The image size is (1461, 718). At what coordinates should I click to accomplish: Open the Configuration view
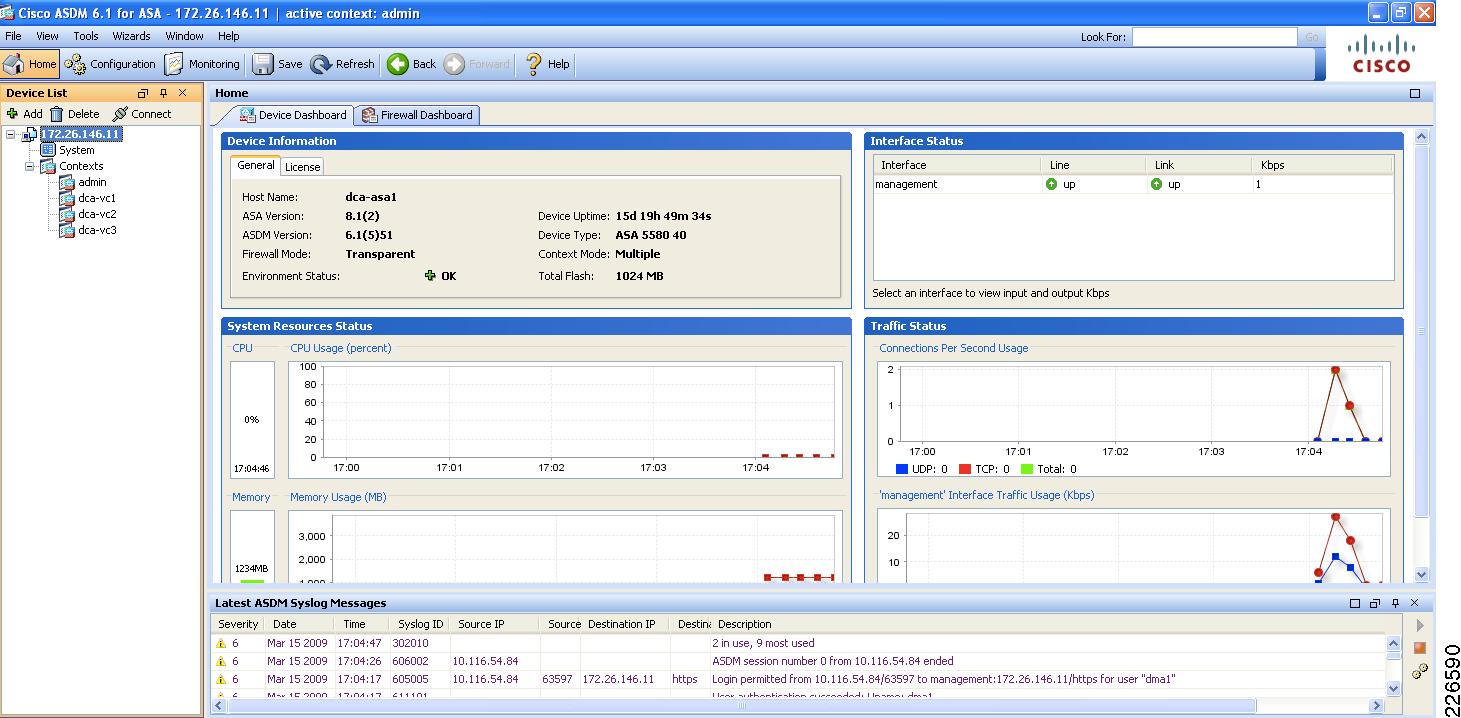point(111,64)
